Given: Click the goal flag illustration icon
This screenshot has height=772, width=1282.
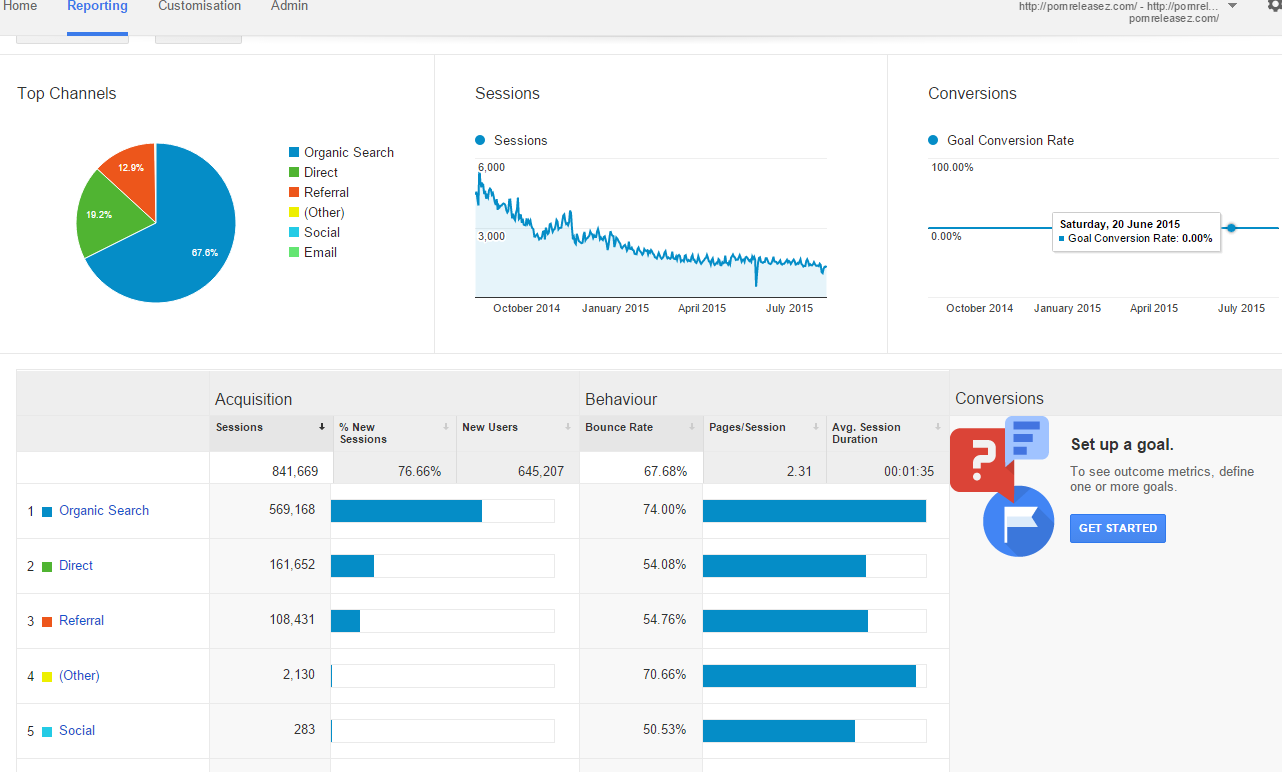Looking at the screenshot, I should (1017, 521).
